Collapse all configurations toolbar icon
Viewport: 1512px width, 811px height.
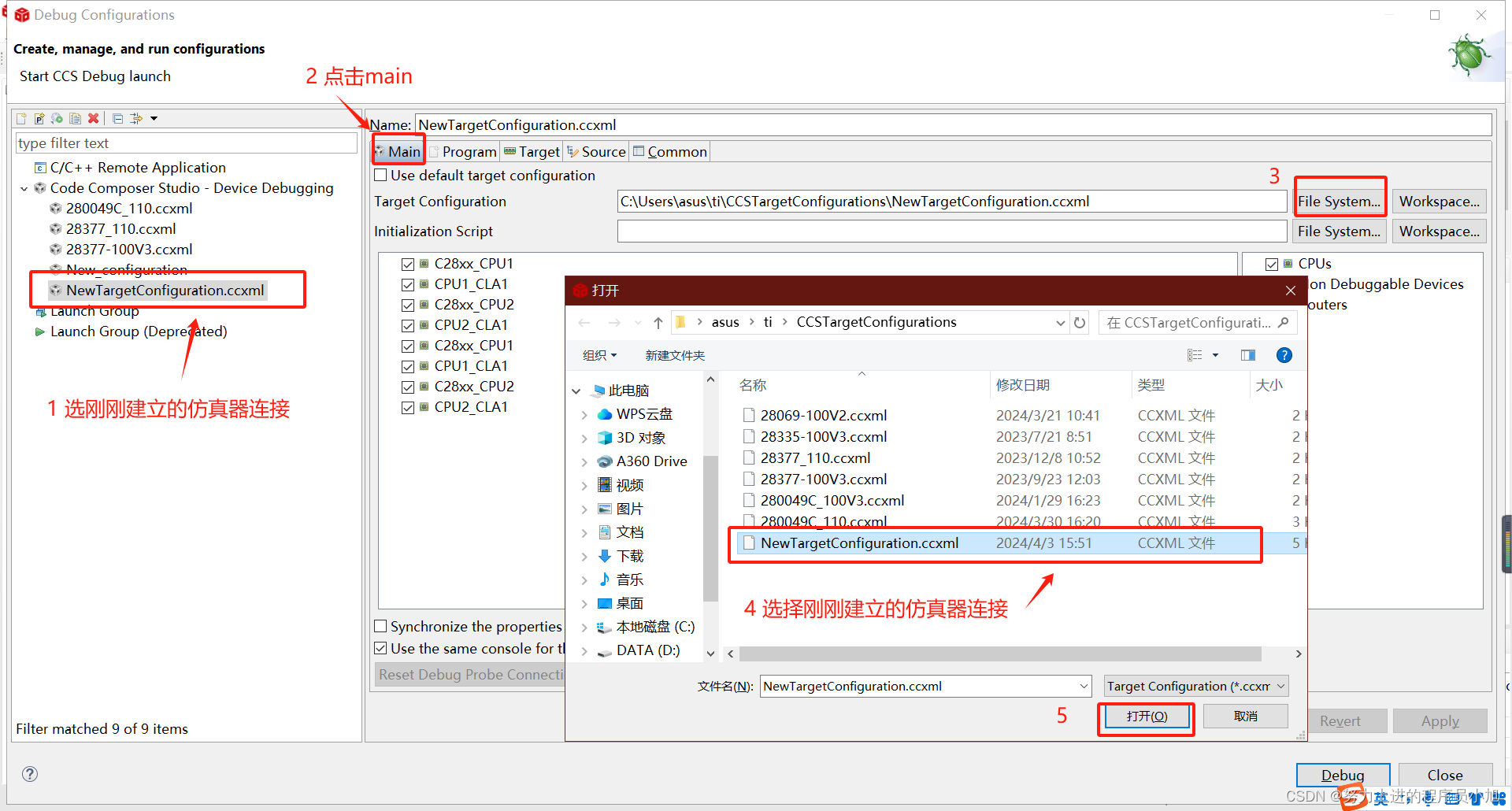pyautogui.click(x=117, y=118)
